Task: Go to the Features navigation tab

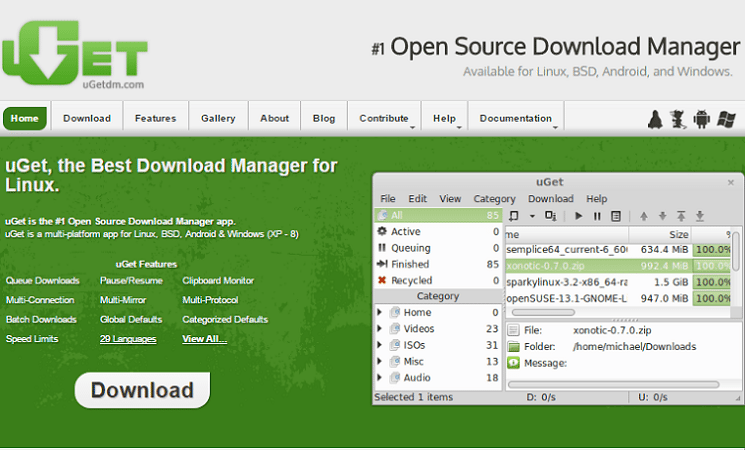Action: pos(155,118)
